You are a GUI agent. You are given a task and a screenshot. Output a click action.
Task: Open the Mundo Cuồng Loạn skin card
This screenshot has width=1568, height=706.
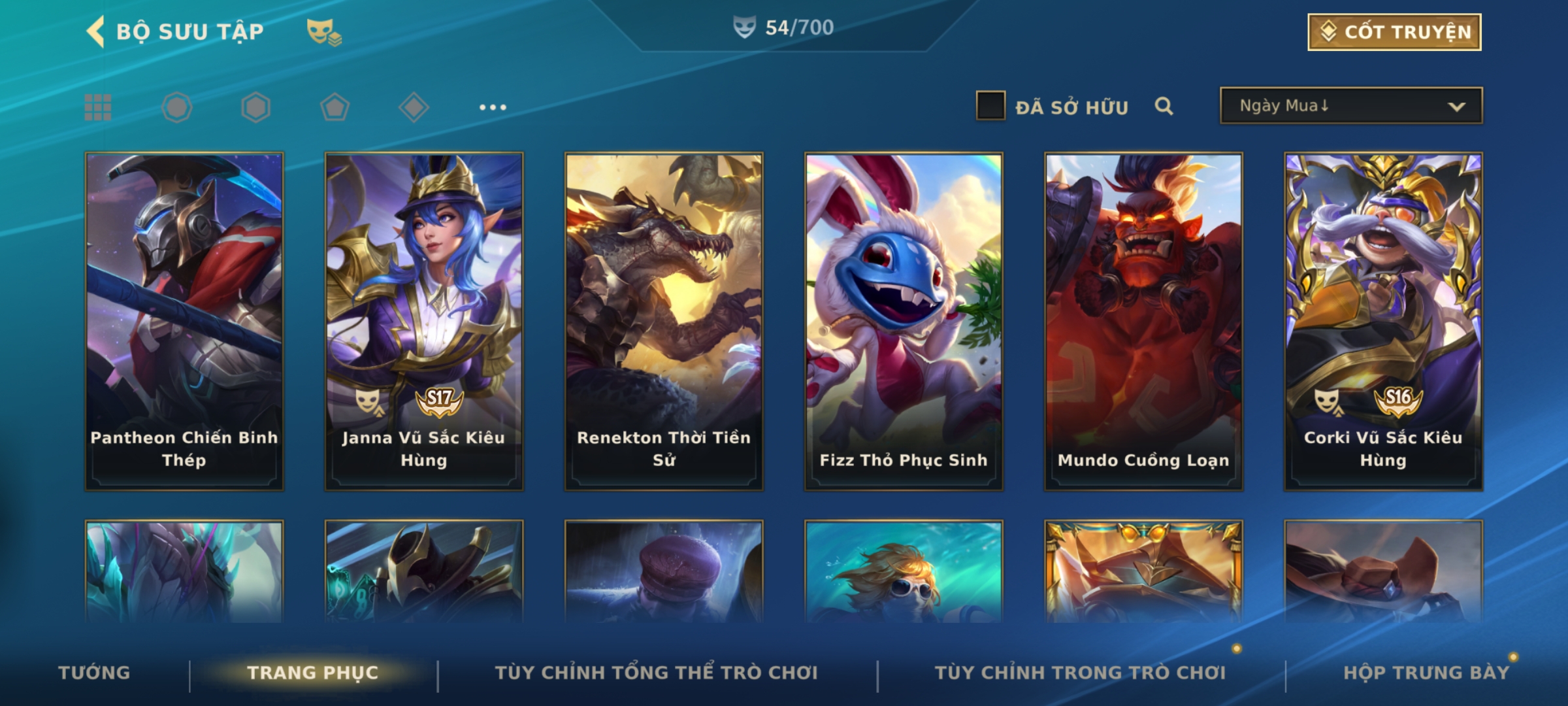(1143, 322)
